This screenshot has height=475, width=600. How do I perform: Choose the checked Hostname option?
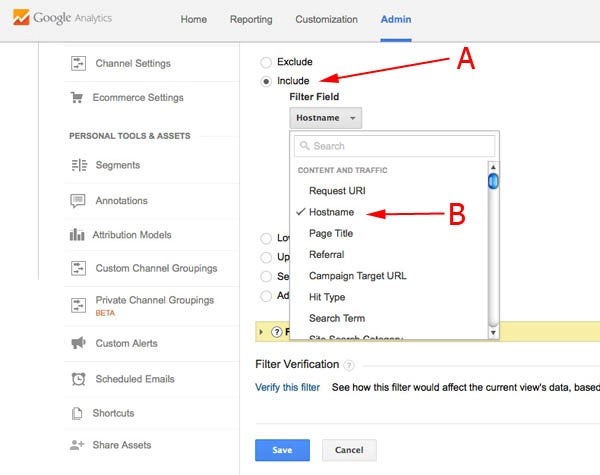331,212
